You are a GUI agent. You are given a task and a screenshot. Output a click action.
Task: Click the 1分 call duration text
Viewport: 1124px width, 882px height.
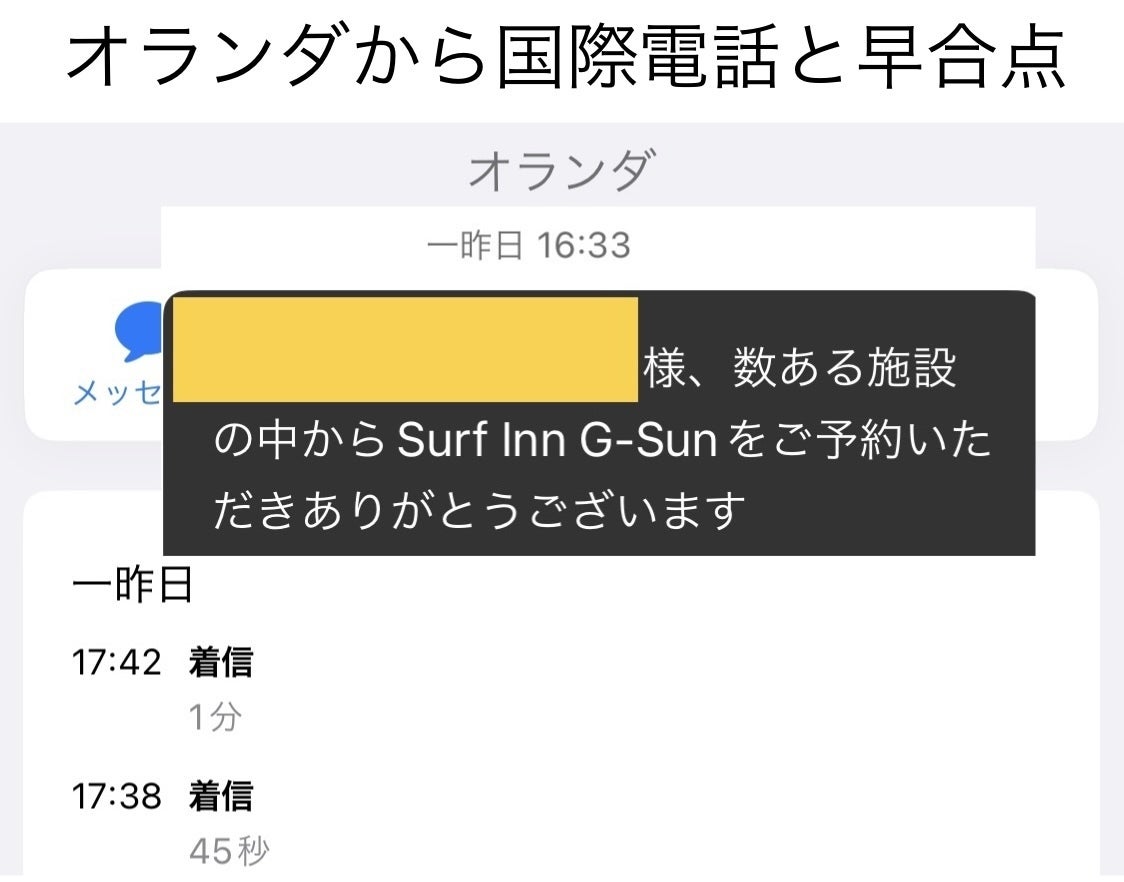pos(215,717)
